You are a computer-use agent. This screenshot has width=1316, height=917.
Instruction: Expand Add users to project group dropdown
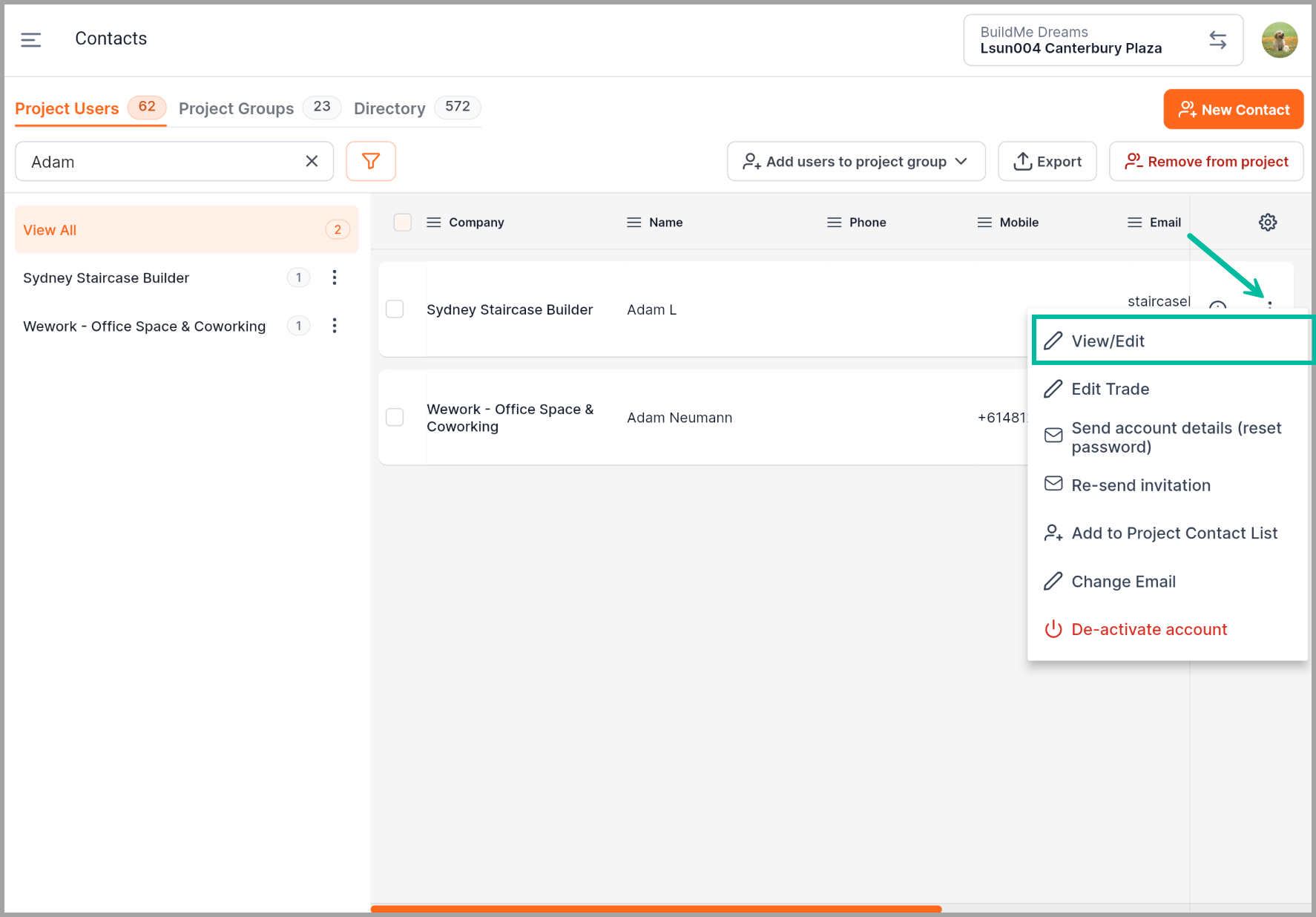(x=855, y=162)
